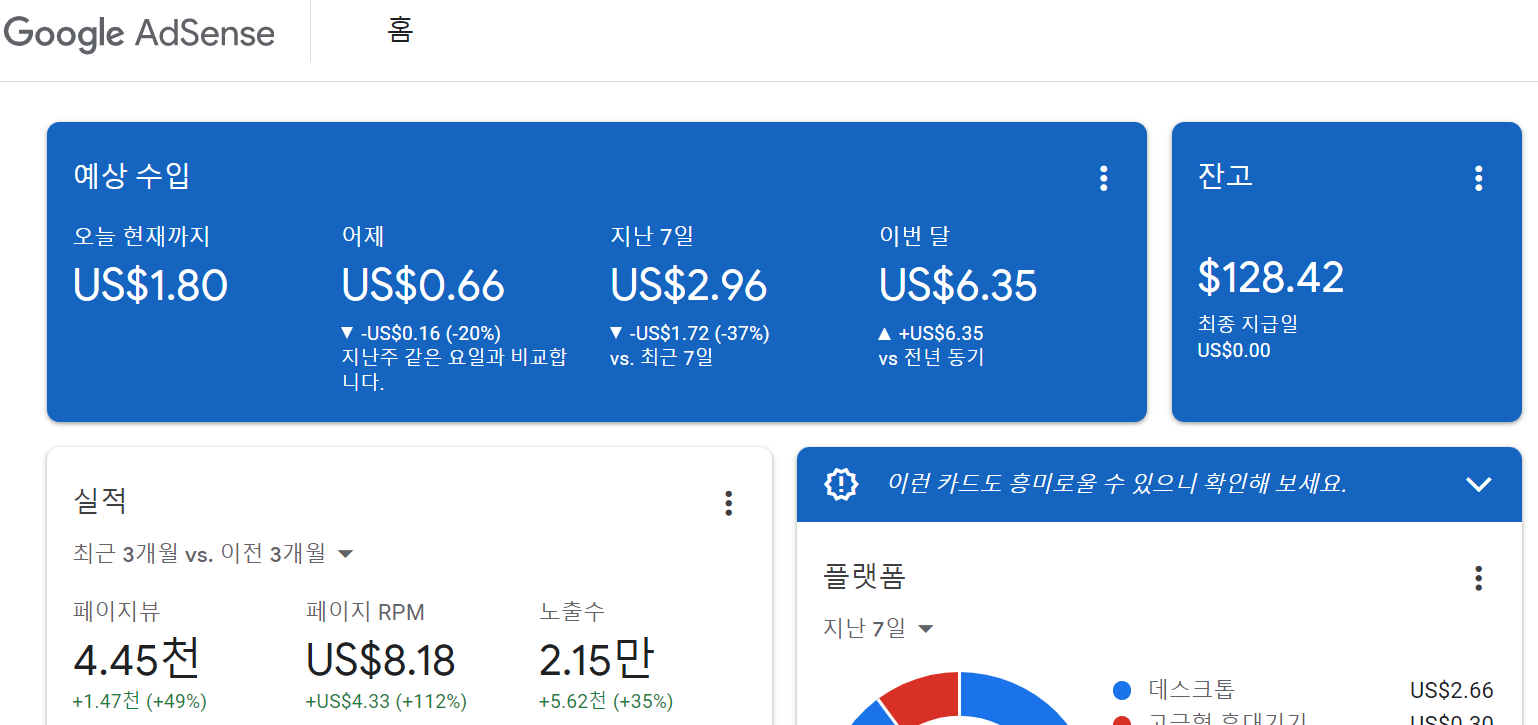The width and height of the screenshot is (1538, 725).
Task: Collapse the suggested cards banner chevron
Action: [1478, 484]
